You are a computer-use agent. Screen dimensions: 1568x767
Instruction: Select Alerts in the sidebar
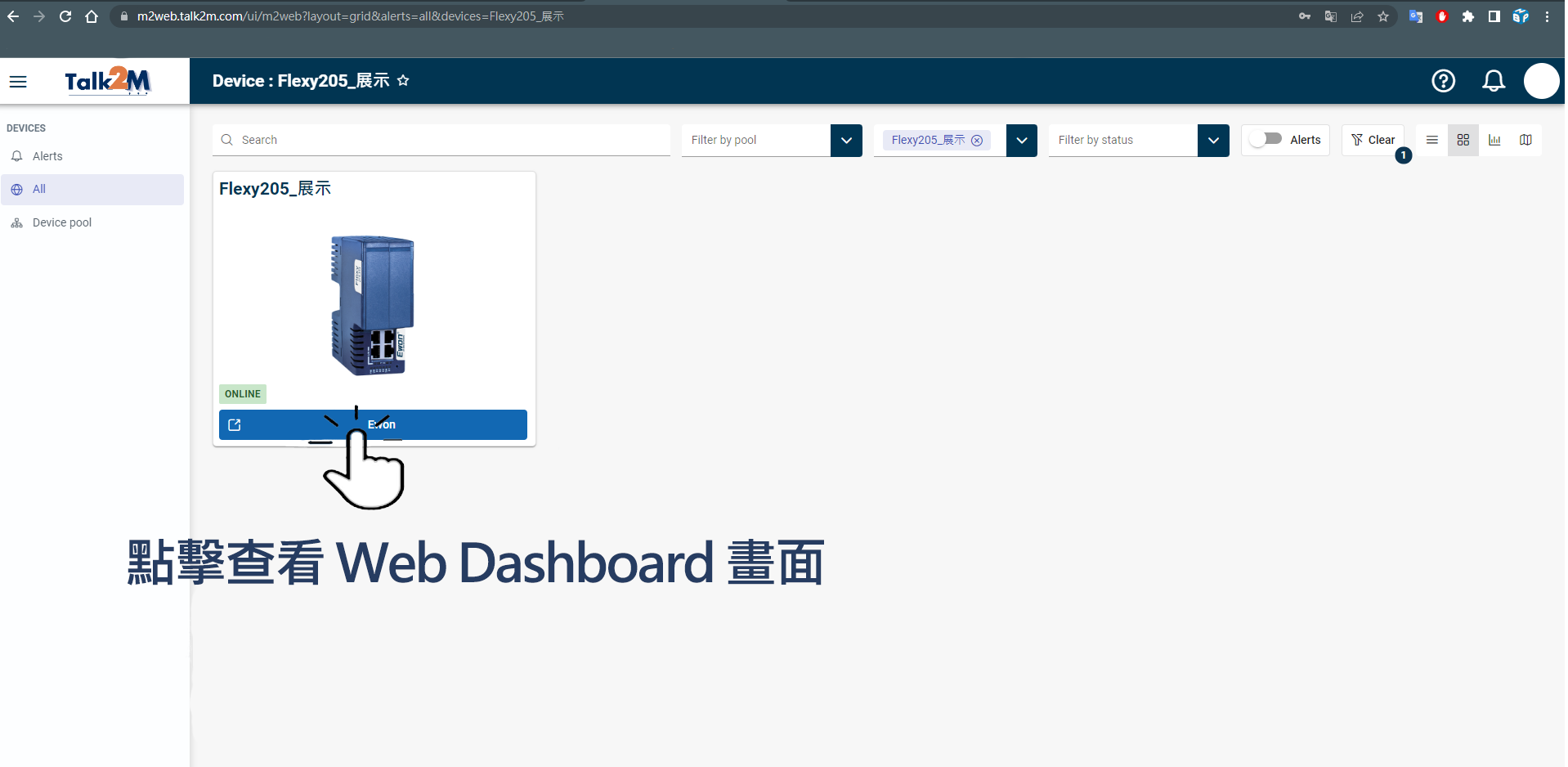coord(92,156)
